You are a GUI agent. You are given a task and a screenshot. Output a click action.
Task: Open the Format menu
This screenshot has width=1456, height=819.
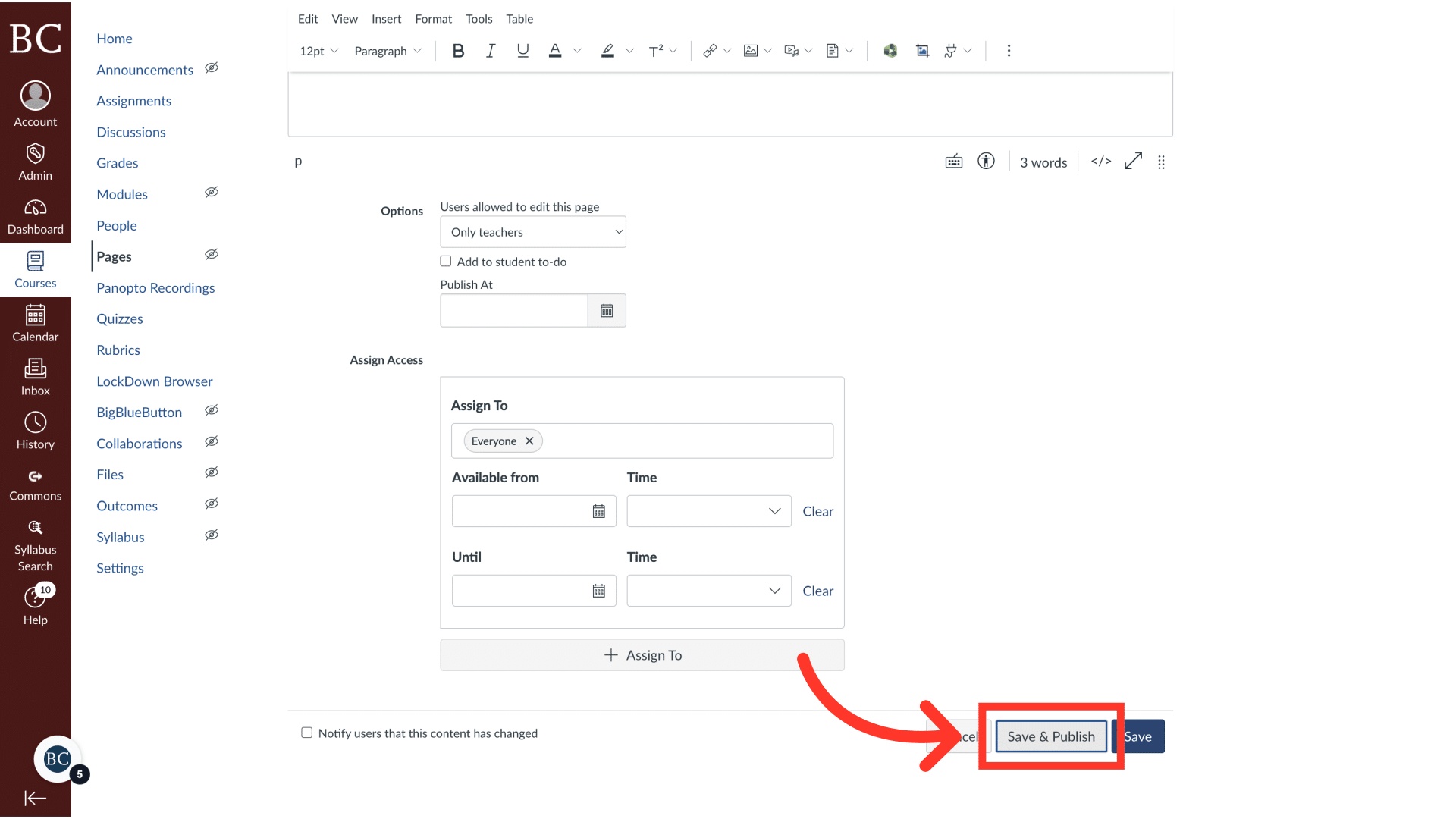(x=433, y=18)
